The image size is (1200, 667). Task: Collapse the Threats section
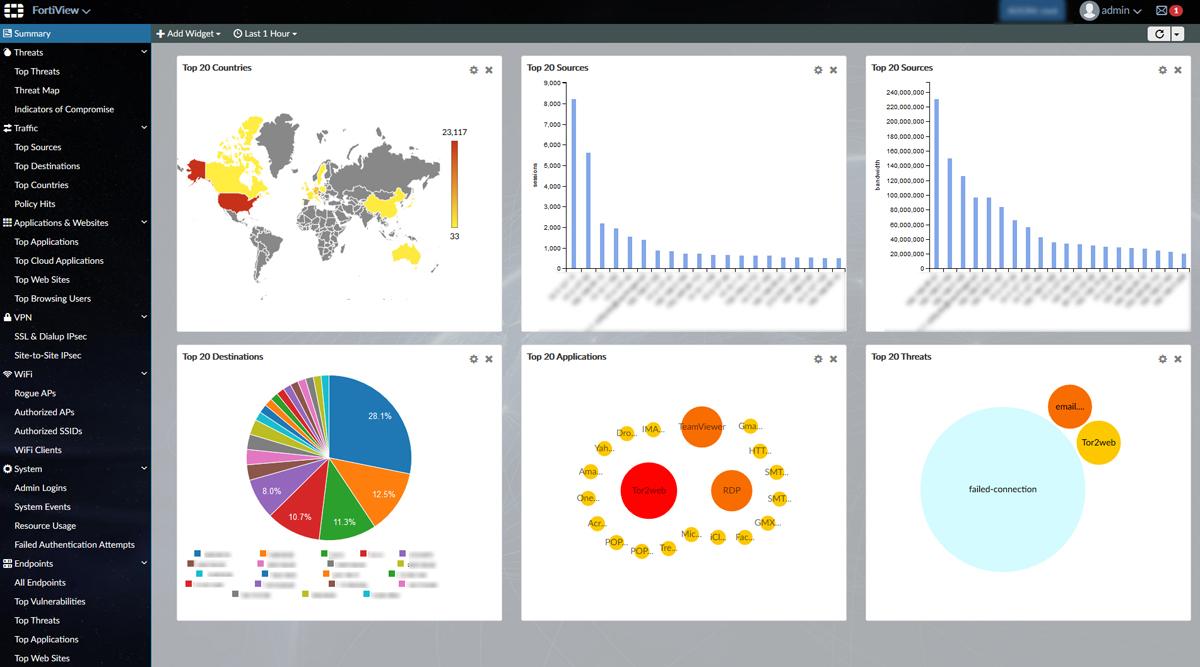point(144,52)
